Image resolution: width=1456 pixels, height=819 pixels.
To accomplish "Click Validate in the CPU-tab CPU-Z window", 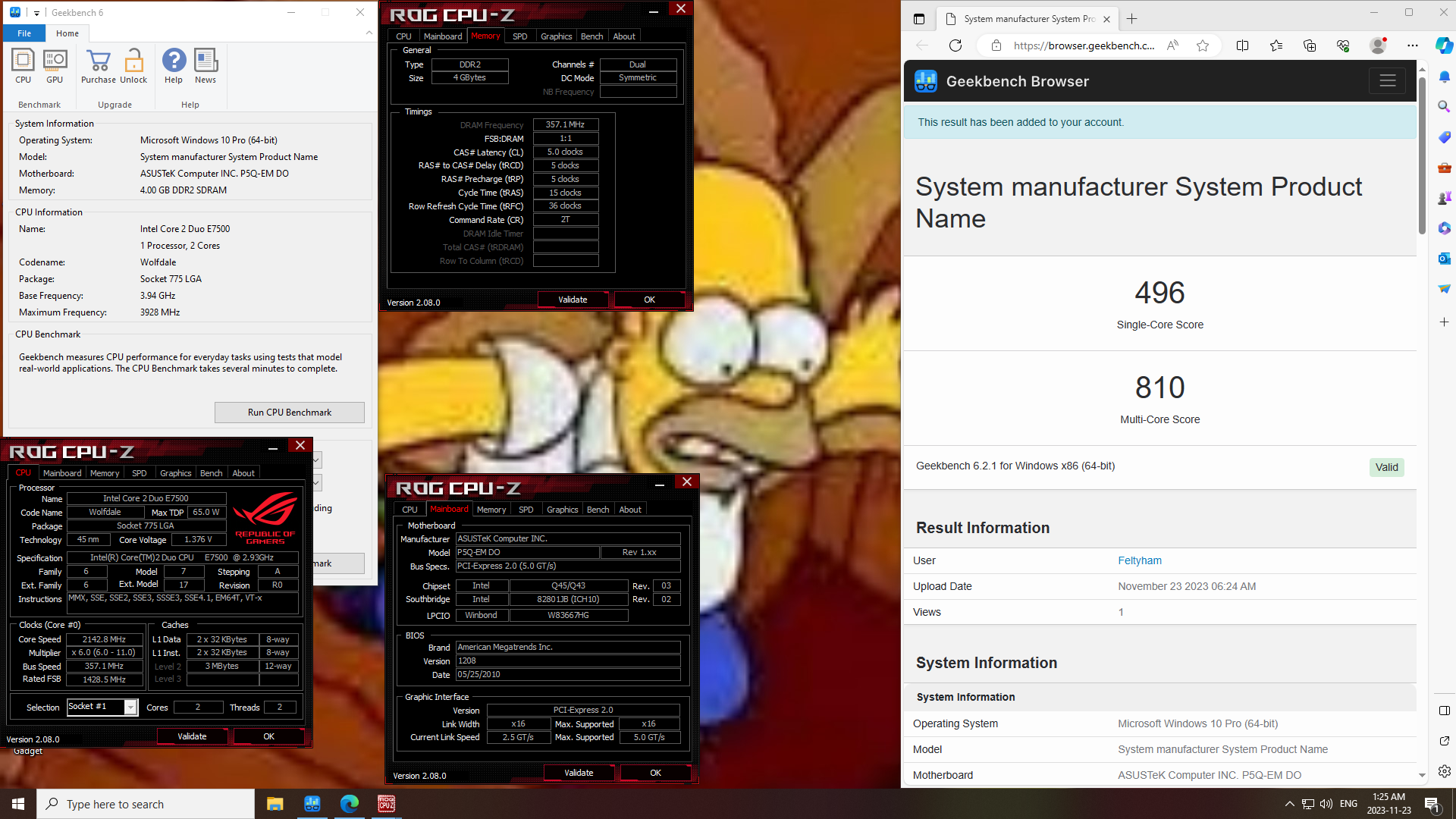I will tap(192, 736).
